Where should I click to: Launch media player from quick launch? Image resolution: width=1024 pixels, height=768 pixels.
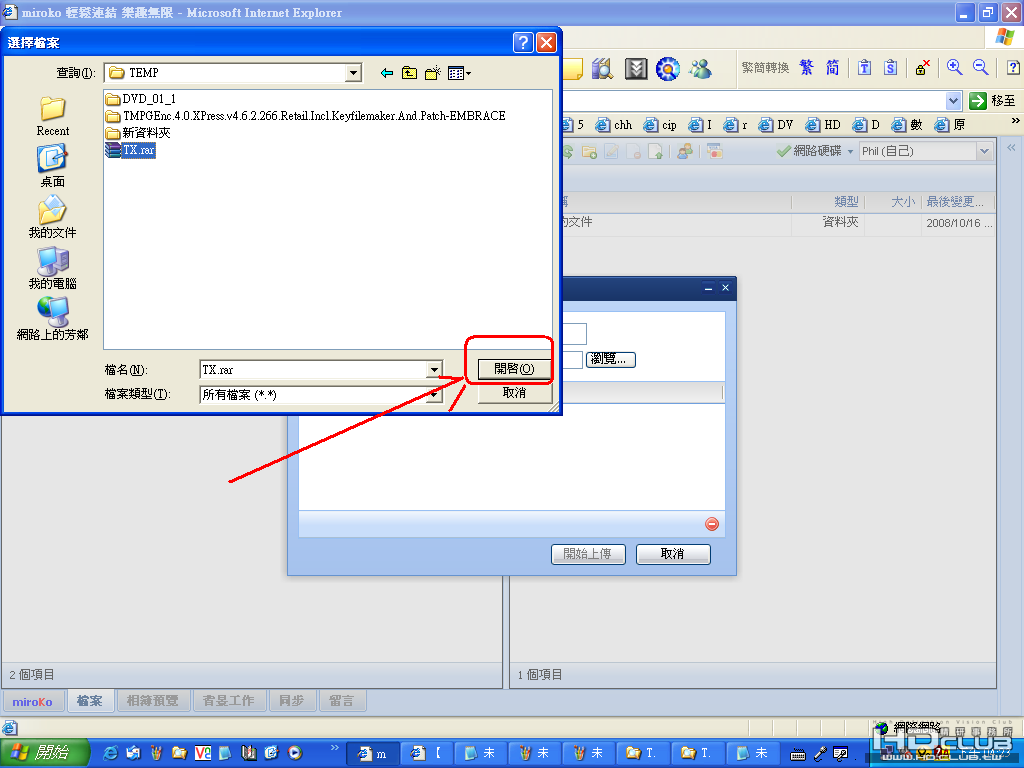(x=295, y=753)
